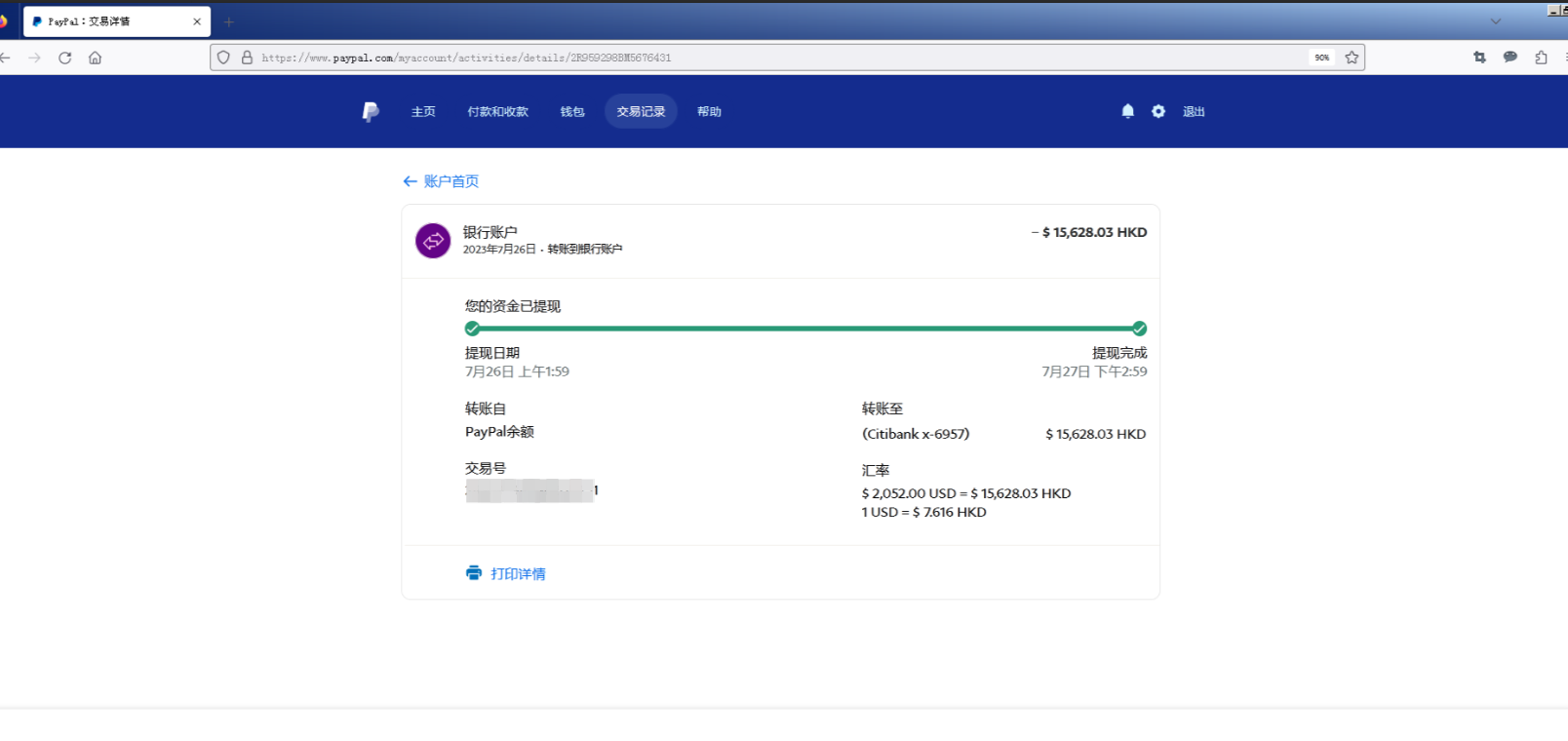Screen dimensions: 1568x741
Task: Bookmark page with the star icon
Action: [1352, 58]
